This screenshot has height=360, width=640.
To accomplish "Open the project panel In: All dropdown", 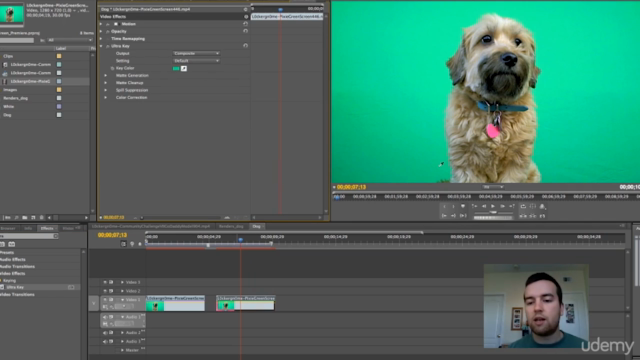I will (x=70, y=40).
